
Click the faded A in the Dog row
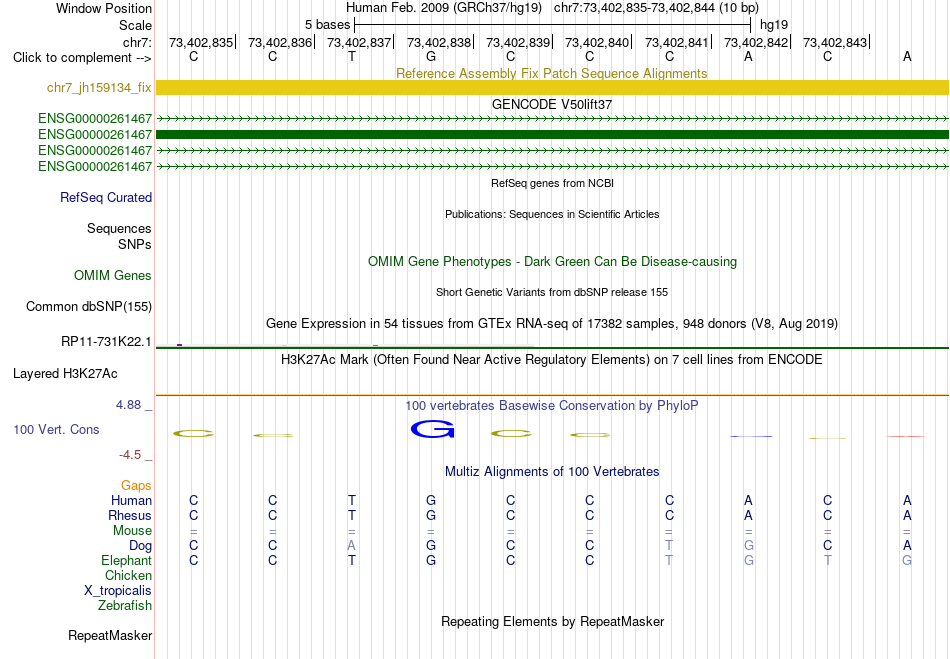pos(351,546)
